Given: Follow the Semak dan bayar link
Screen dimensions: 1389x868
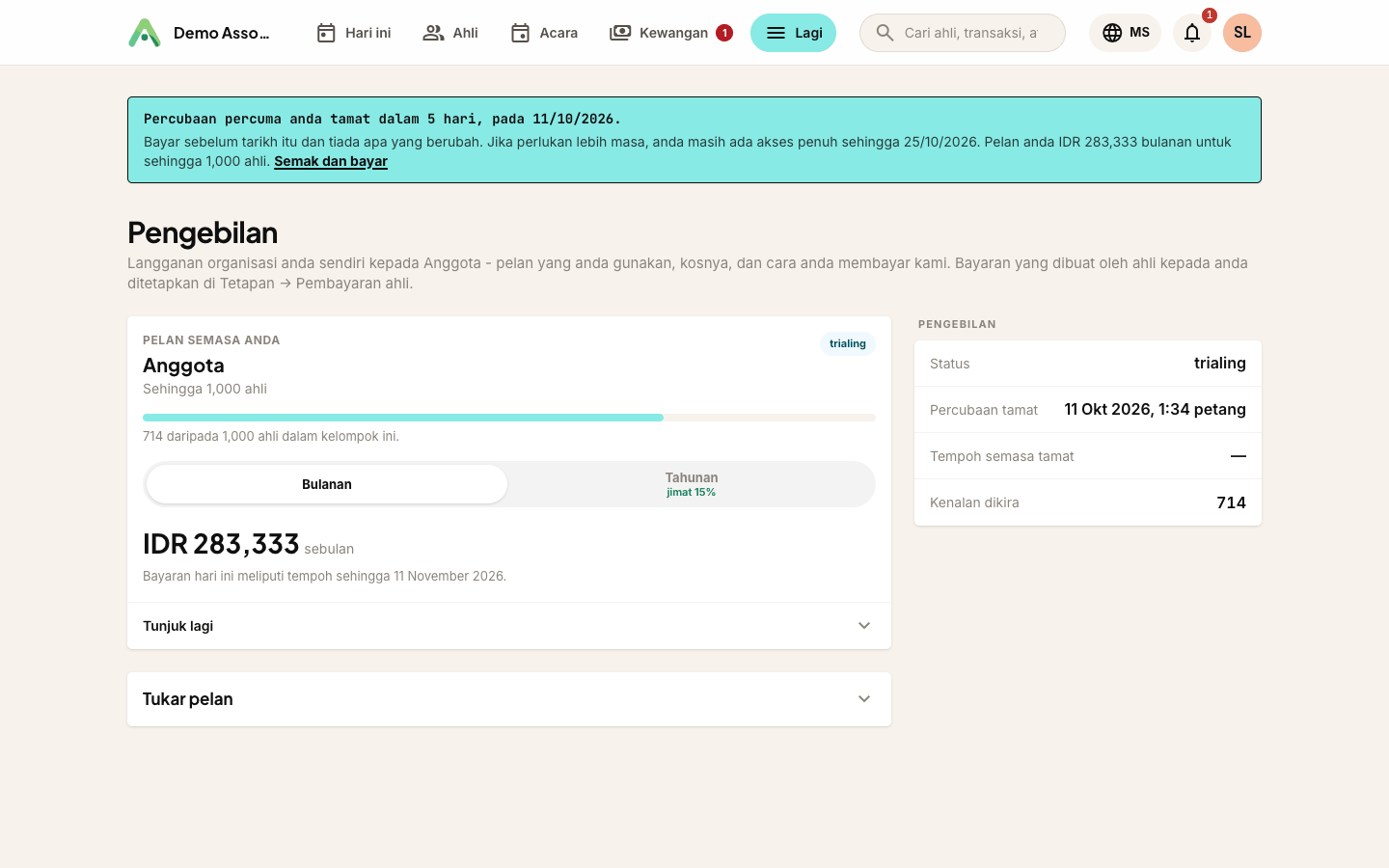Looking at the screenshot, I should (x=331, y=161).
